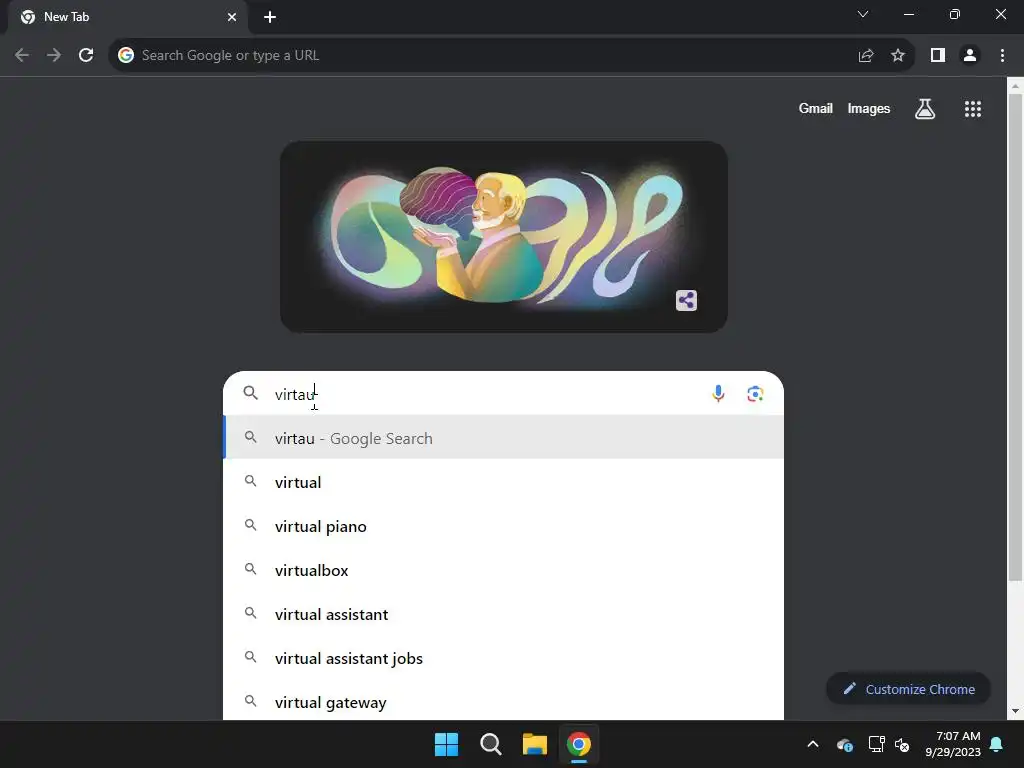Open a new browser tab
The height and width of the screenshot is (768, 1024).
(270, 17)
